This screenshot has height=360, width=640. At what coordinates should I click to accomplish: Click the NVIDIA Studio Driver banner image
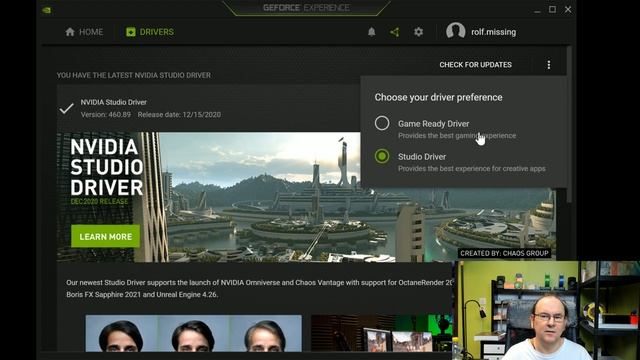click(x=306, y=197)
